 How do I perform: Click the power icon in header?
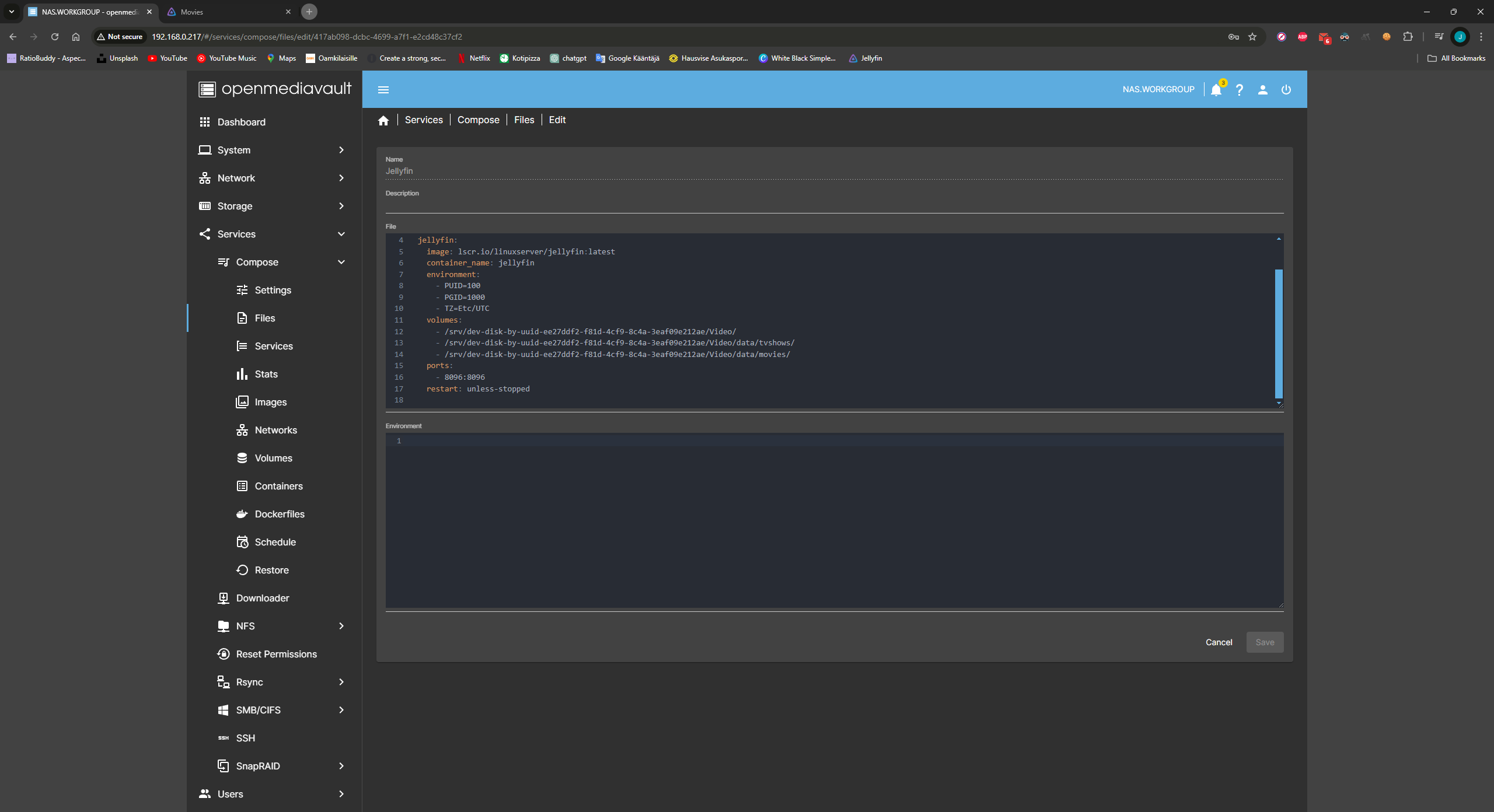[1286, 90]
